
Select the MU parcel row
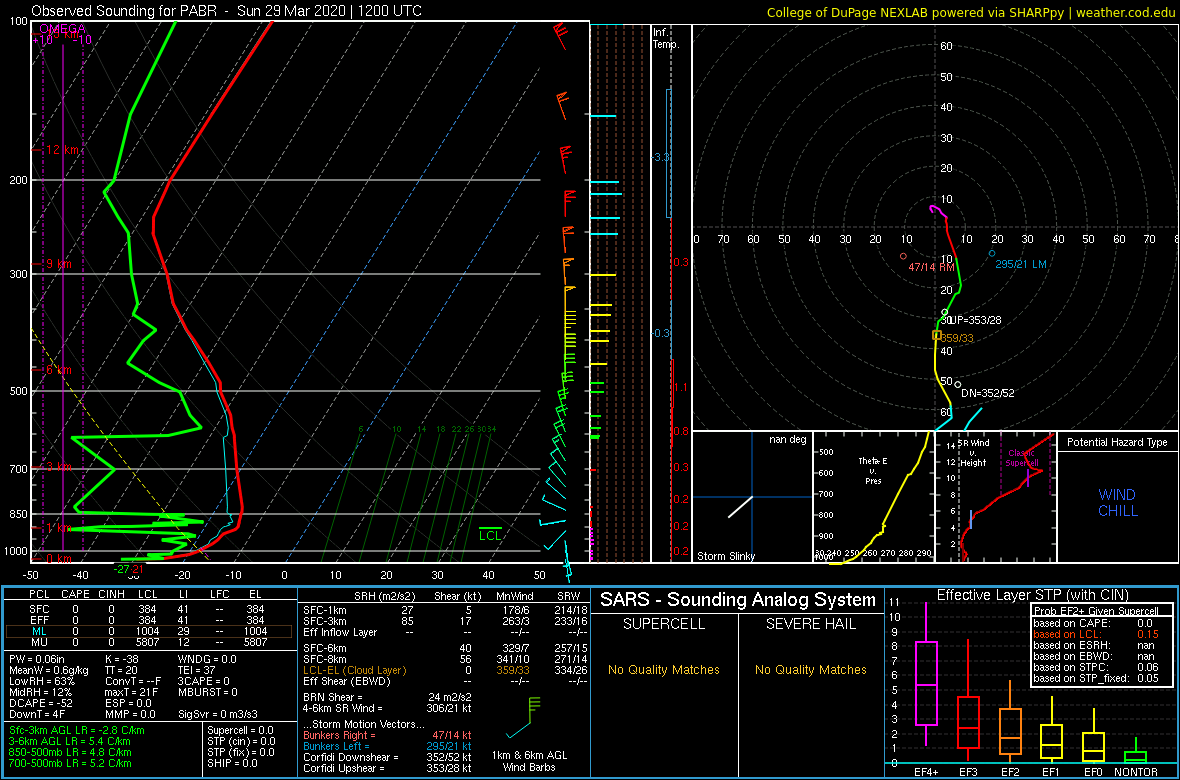[150, 645]
